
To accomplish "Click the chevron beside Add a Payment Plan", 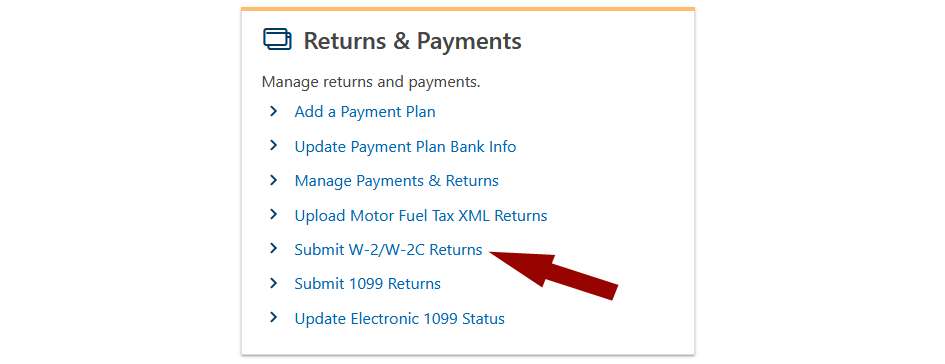I will pos(274,111).
